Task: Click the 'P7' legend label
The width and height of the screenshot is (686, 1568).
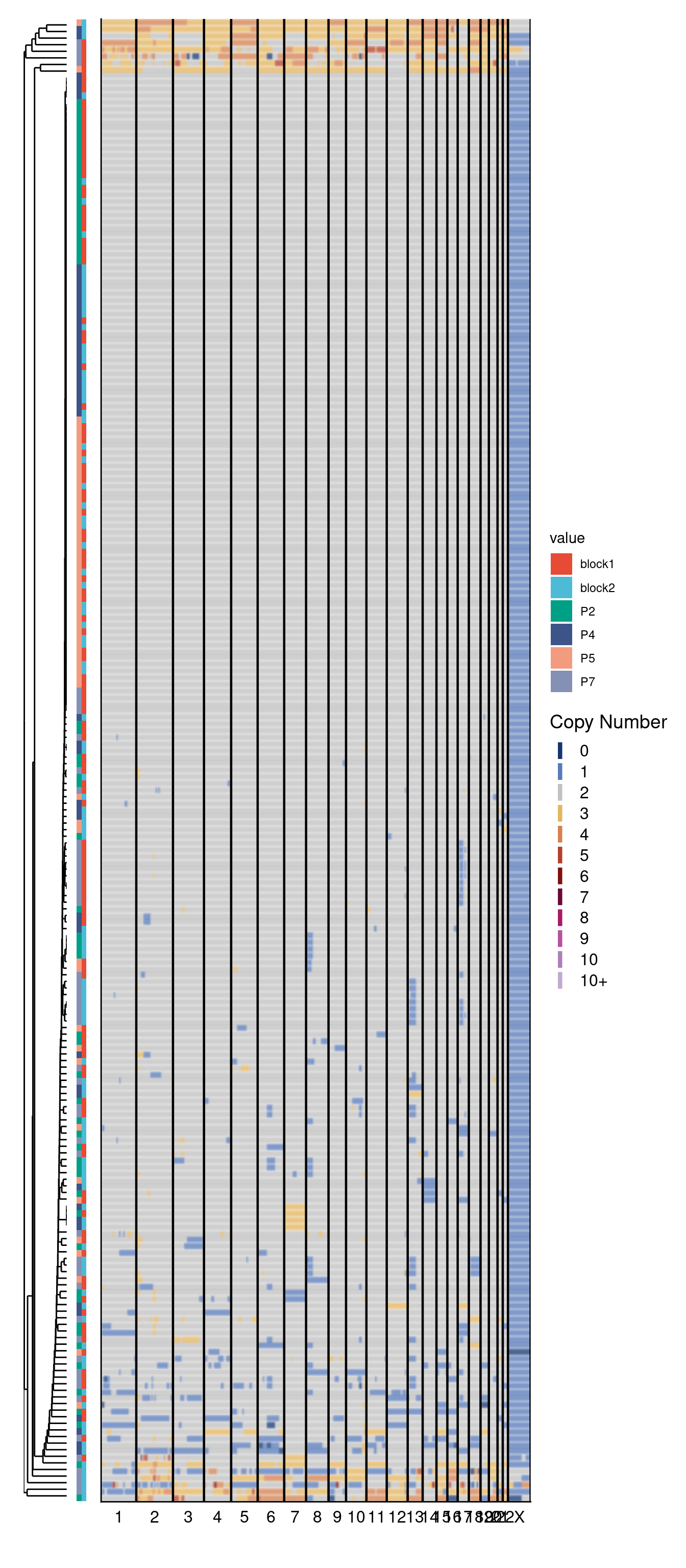Action: [x=587, y=682]
